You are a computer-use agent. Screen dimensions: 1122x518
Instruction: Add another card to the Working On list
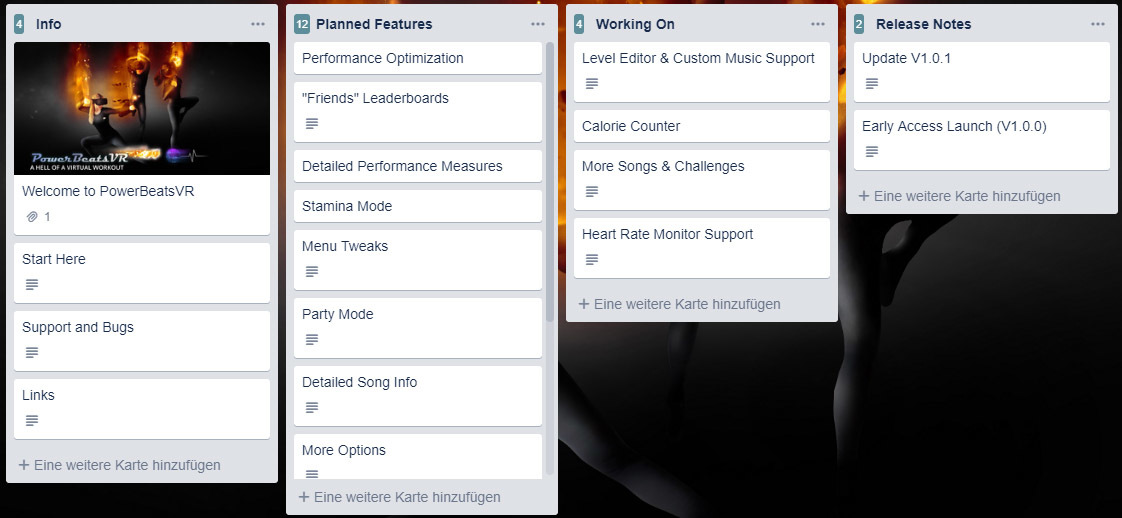tap(680, 304)
